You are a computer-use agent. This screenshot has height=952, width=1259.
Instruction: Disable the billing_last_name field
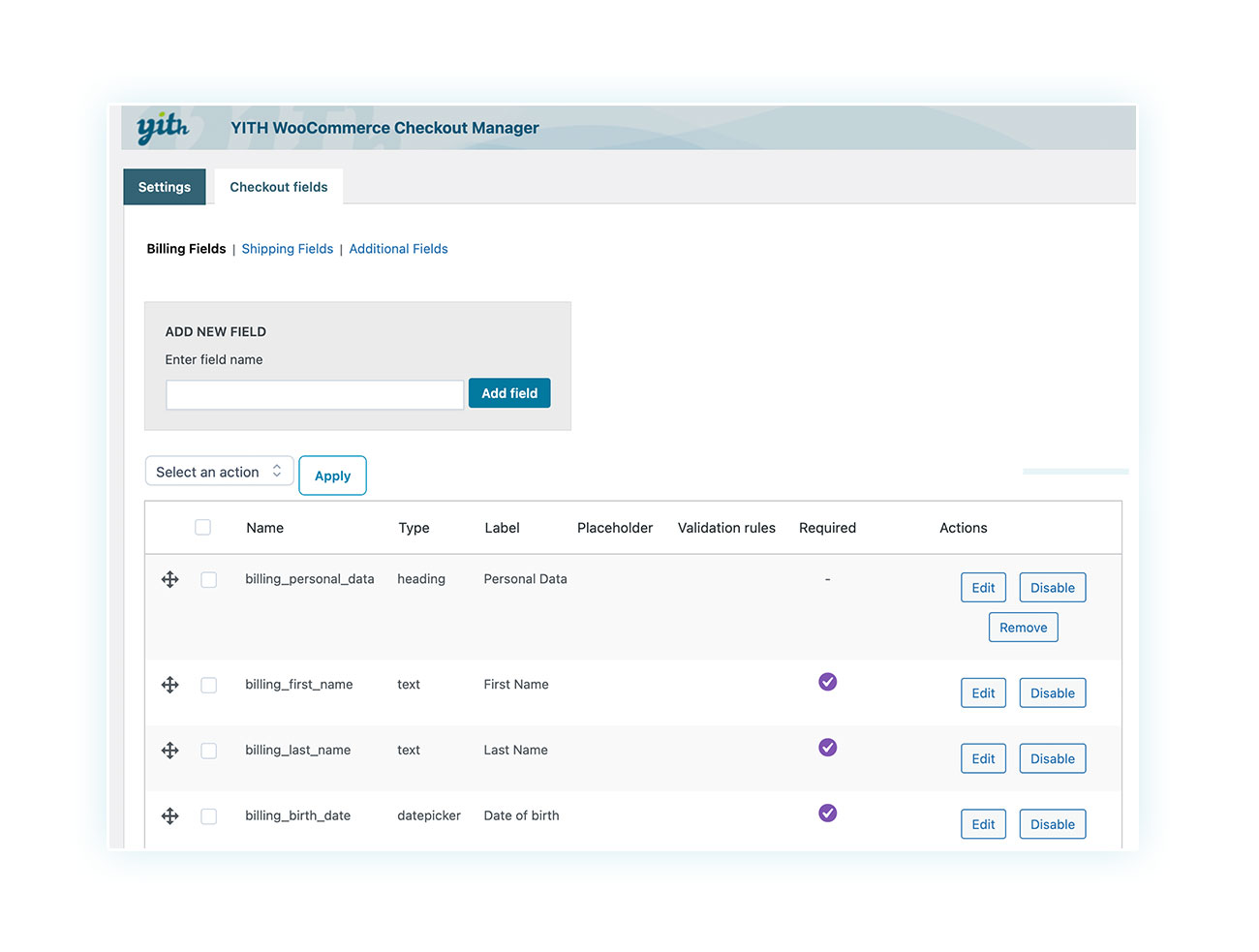(x=1053, y=759)
